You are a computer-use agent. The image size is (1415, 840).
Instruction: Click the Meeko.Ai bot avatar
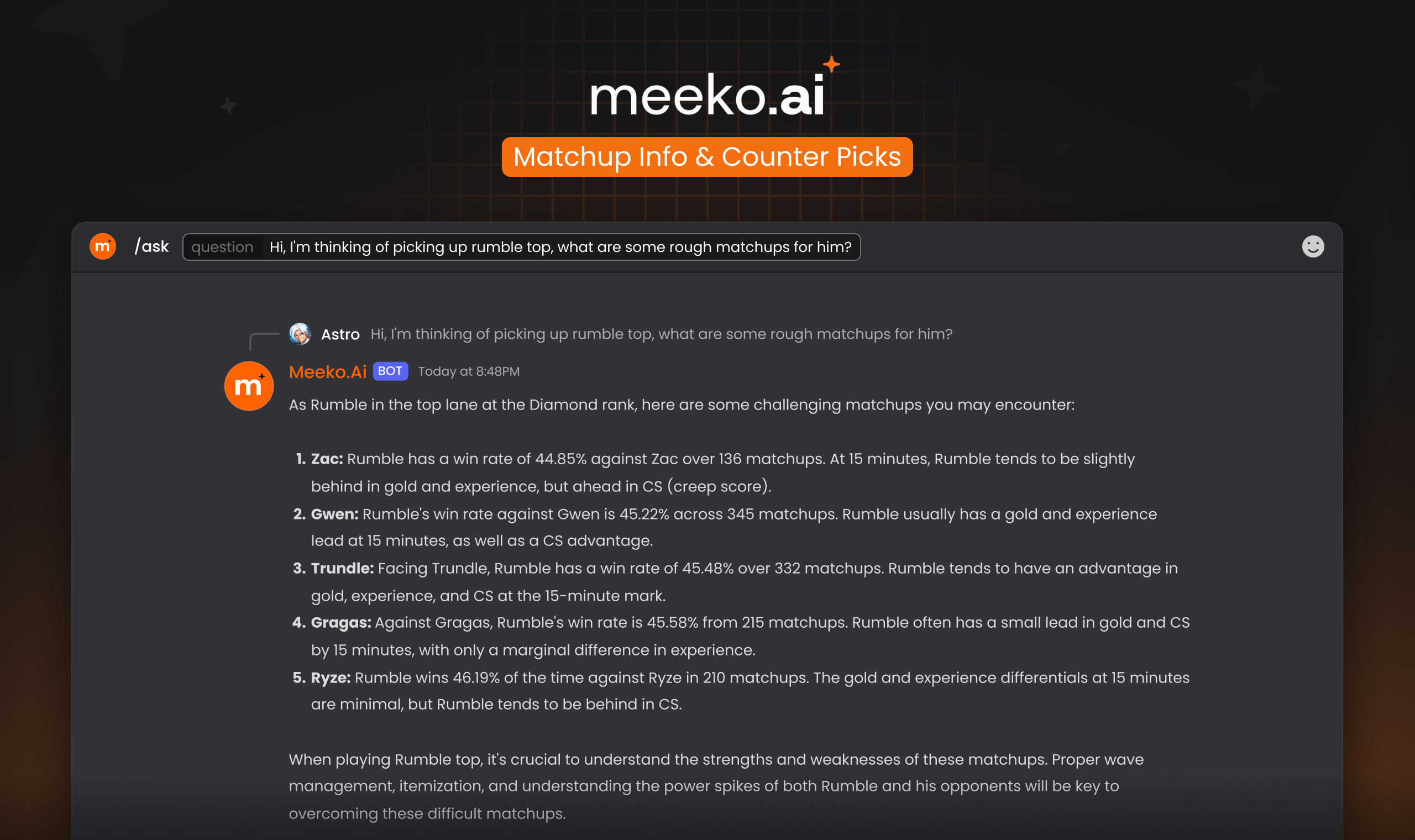click(x=249, y=386)
